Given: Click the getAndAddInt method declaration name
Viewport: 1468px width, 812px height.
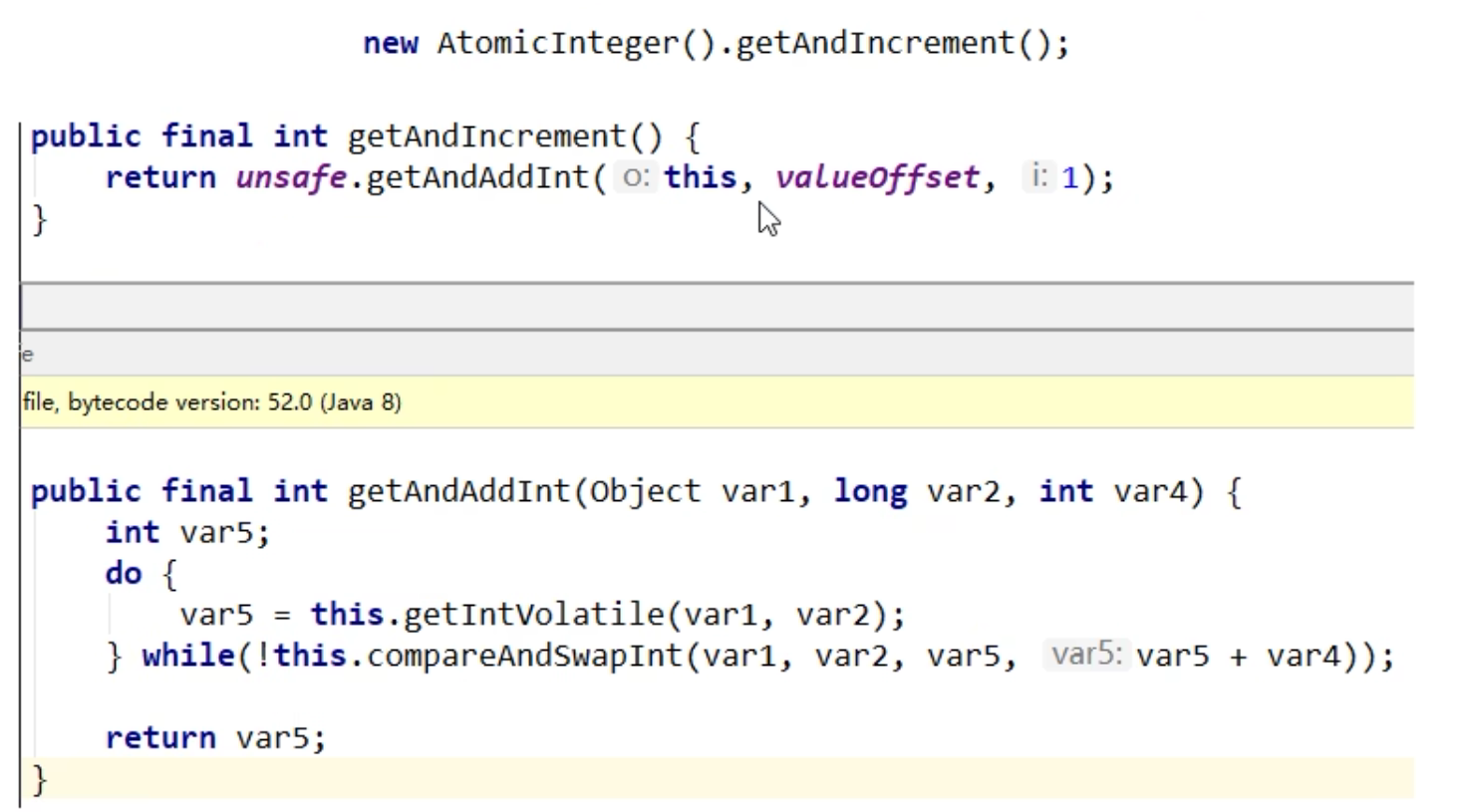Looking at the screenshot, I should (x=458, y=491).
